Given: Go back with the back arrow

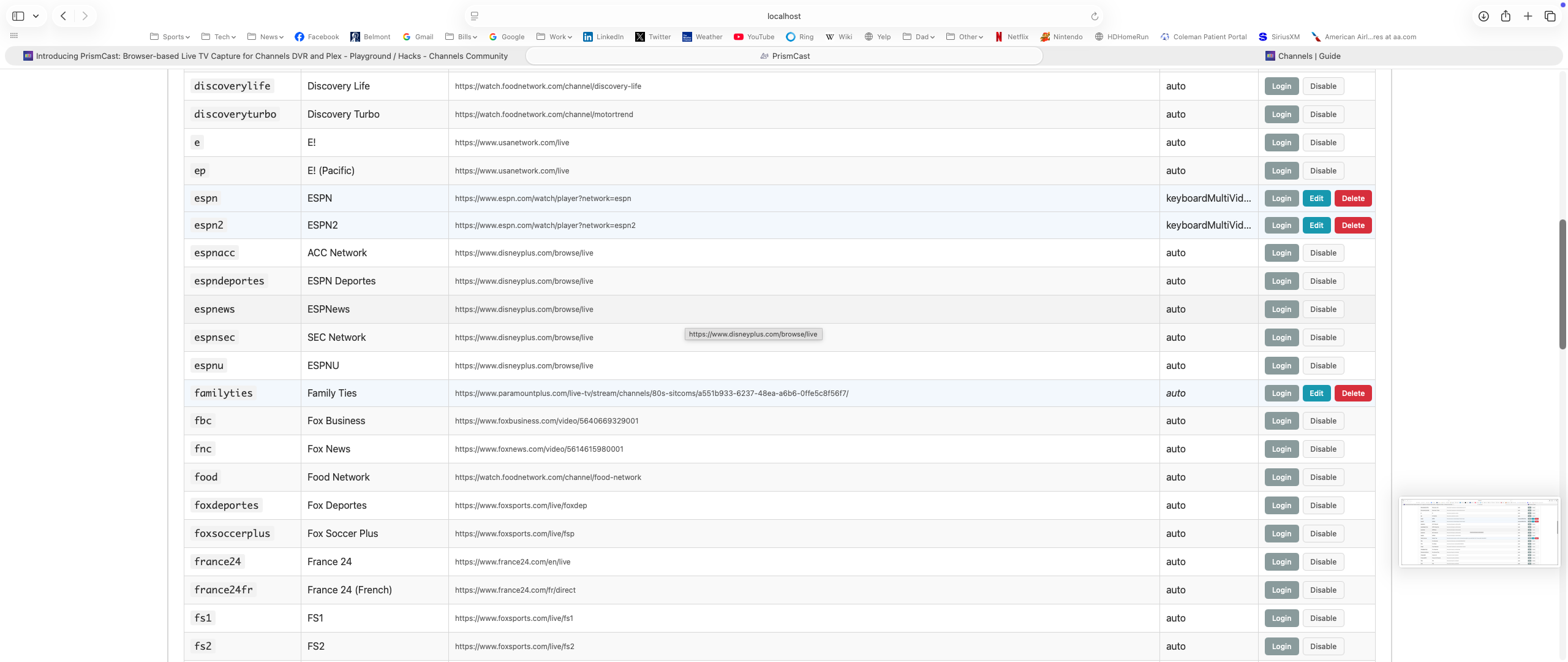Looking at the screenshot, I should (63, 16).
